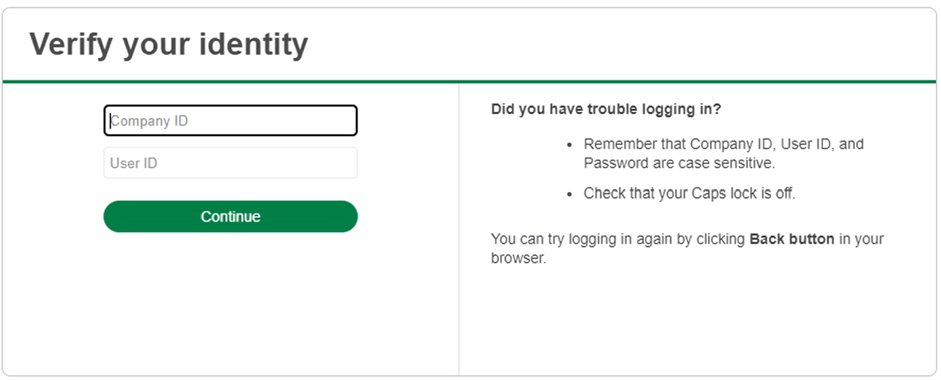Click the vertical divider between the two panels
Image resolution: width=941 pixels, height=380 pixels.
[x=459, y=229]
